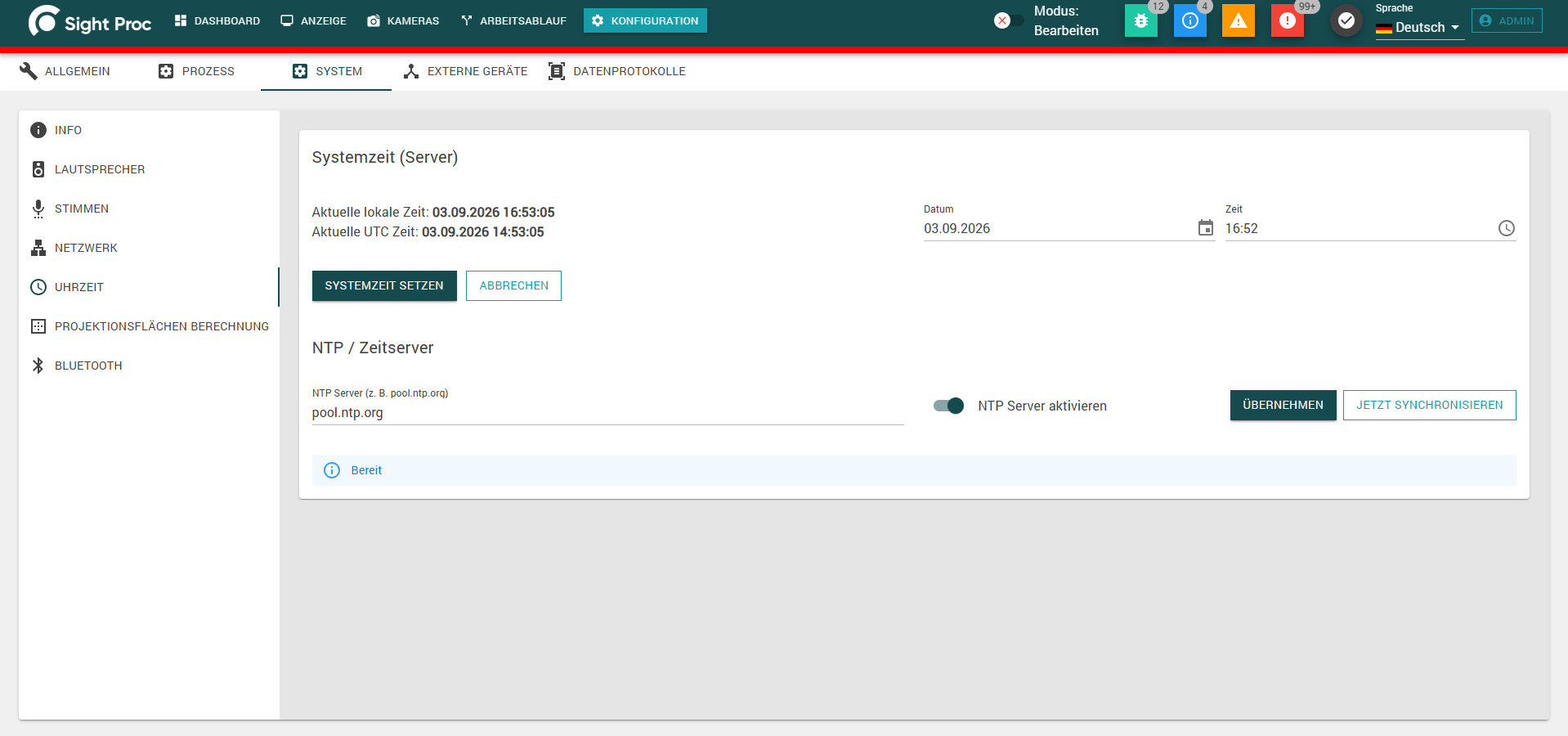The image size is (1568, 736).
Task: Toggle NTP Server aktivieren switch
Action: pyautogui.click(x=949, y=406)
